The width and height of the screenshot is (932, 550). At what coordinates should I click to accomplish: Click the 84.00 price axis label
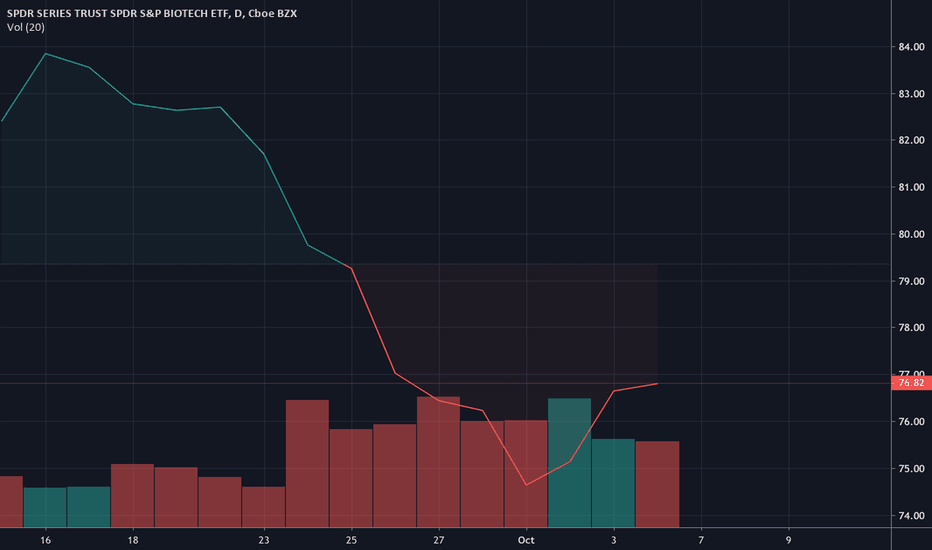click(911, 47)
